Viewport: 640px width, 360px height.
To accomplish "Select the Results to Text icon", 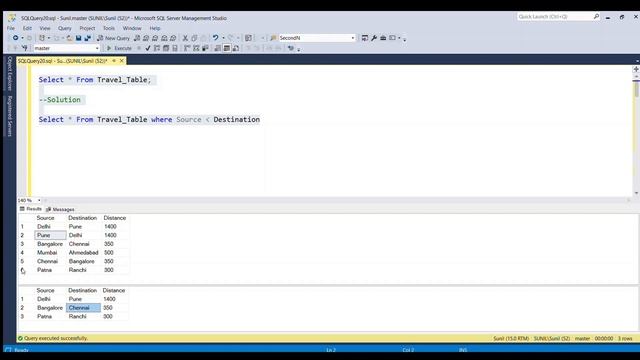I will pos(218,48).
